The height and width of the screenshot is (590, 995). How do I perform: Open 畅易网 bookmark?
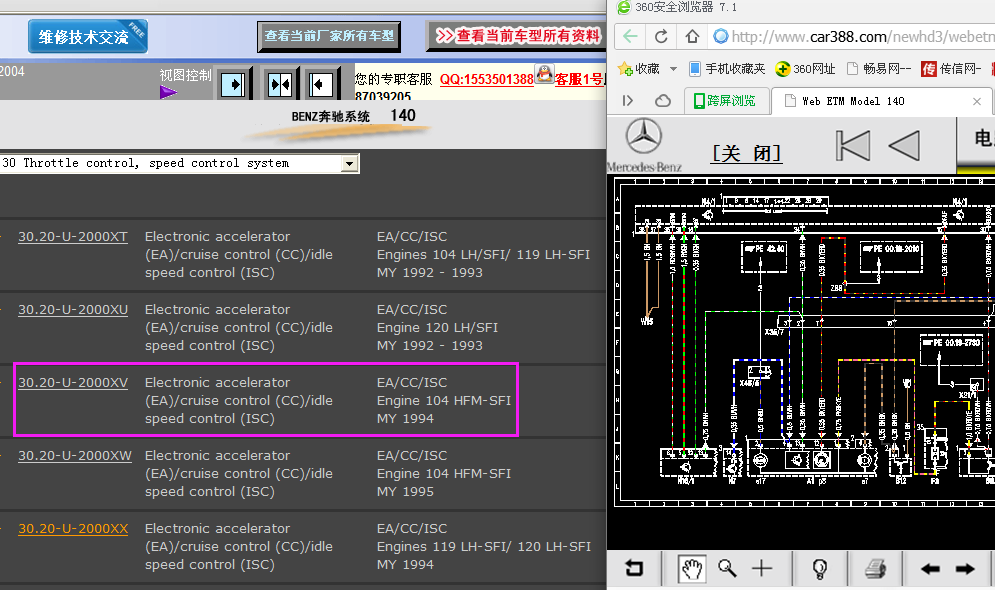879,69
